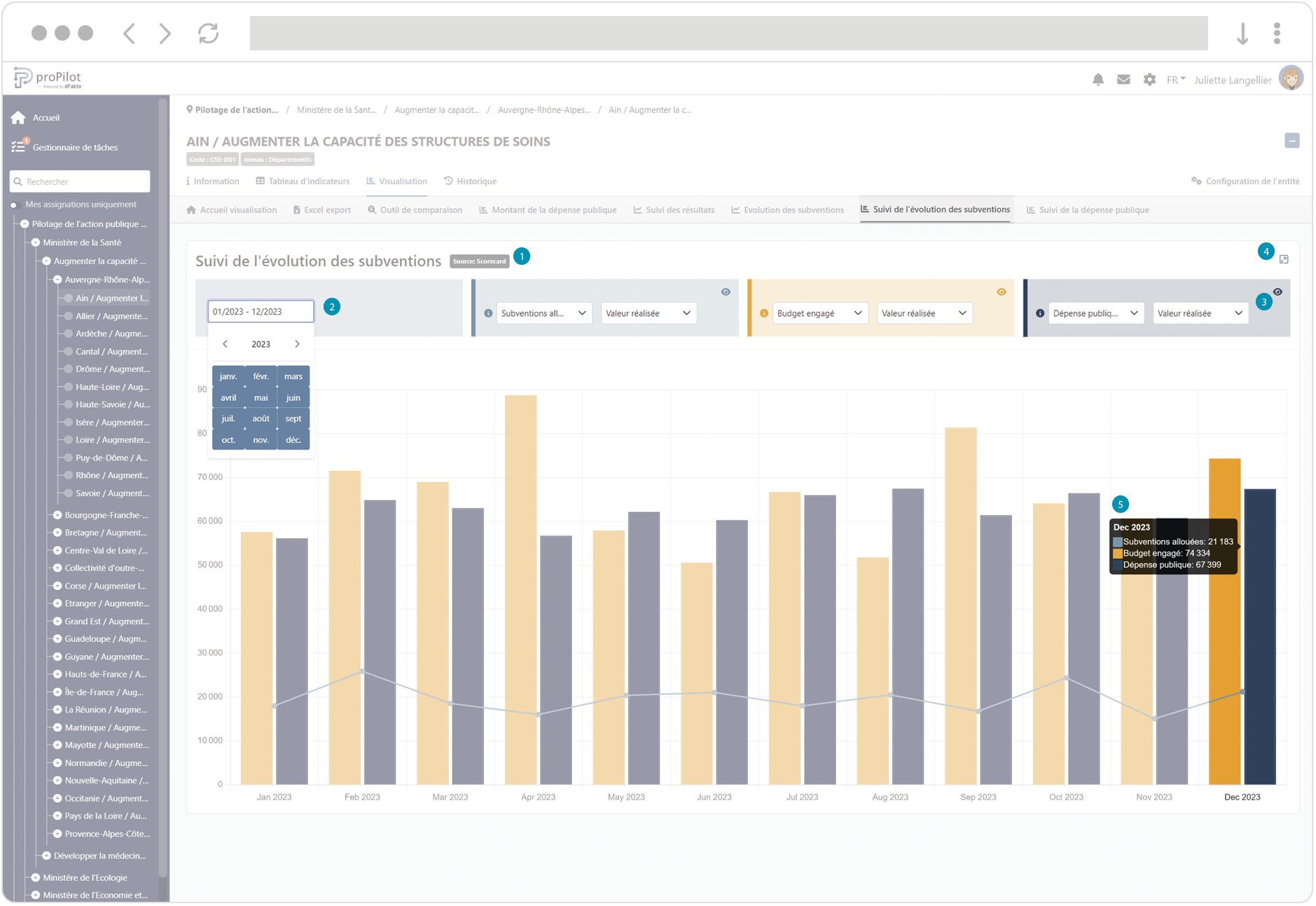The height and width of the screenshot is (906, 1316).
Task: Open the FR language dropdown
Action: coord(1175,80)
